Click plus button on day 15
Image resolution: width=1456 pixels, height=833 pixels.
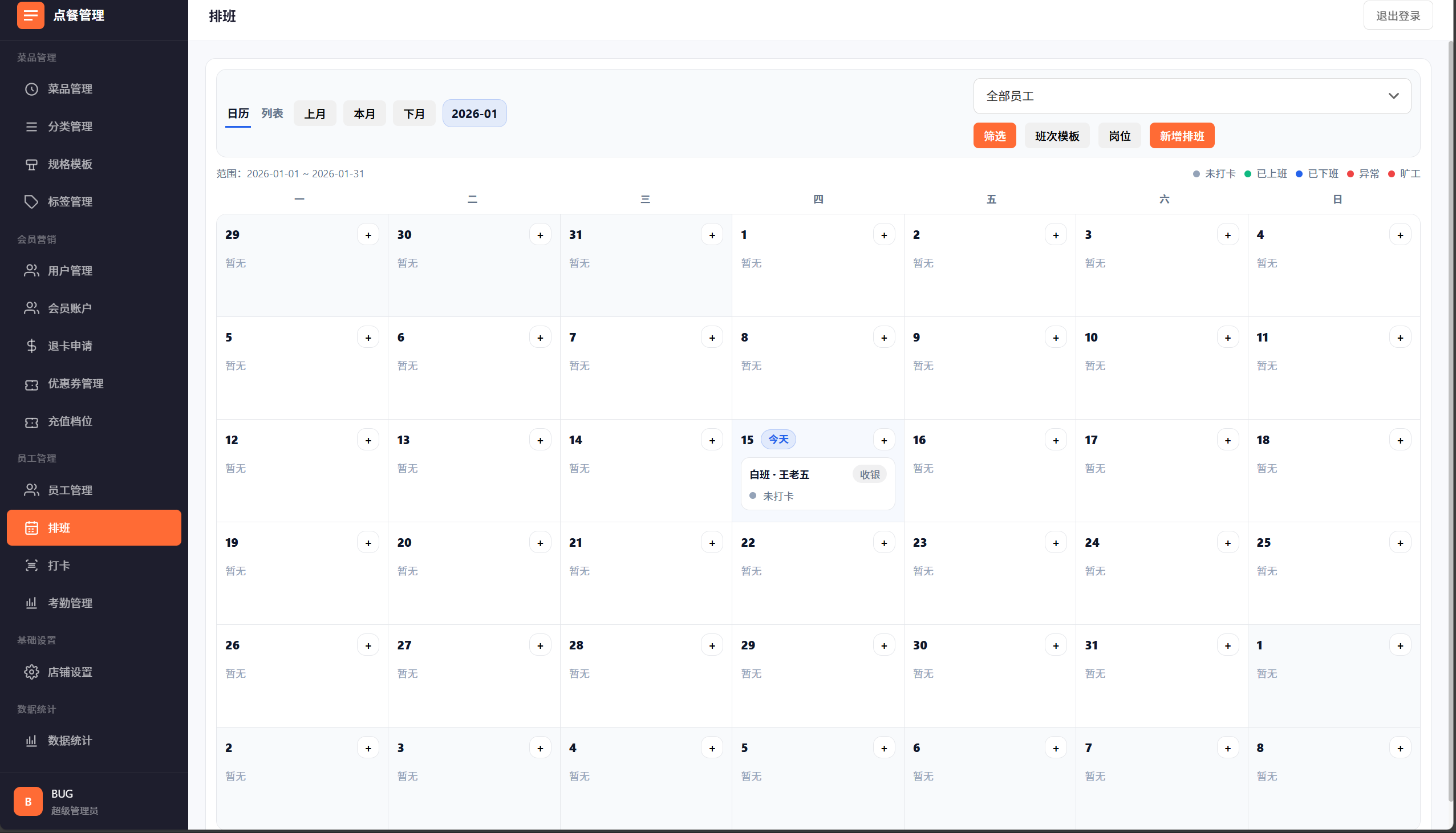[884, 440]
